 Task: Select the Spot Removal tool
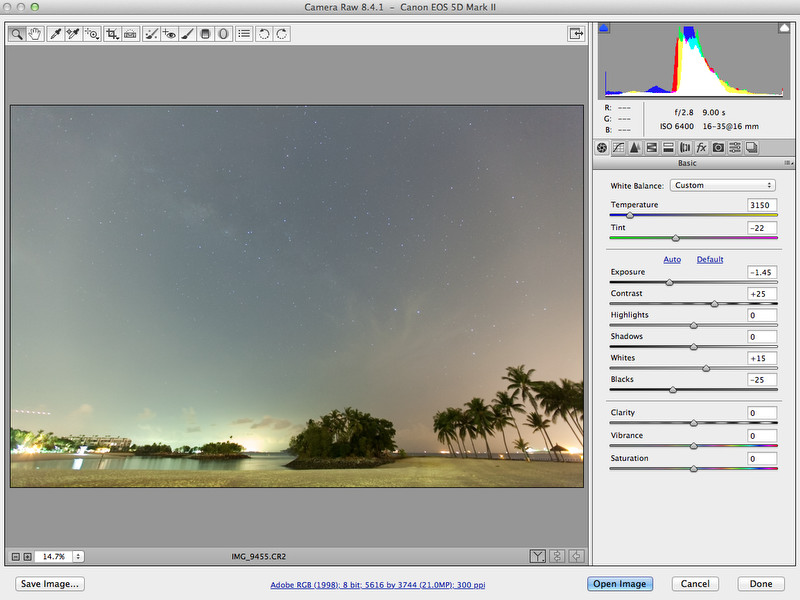point(151,34)
